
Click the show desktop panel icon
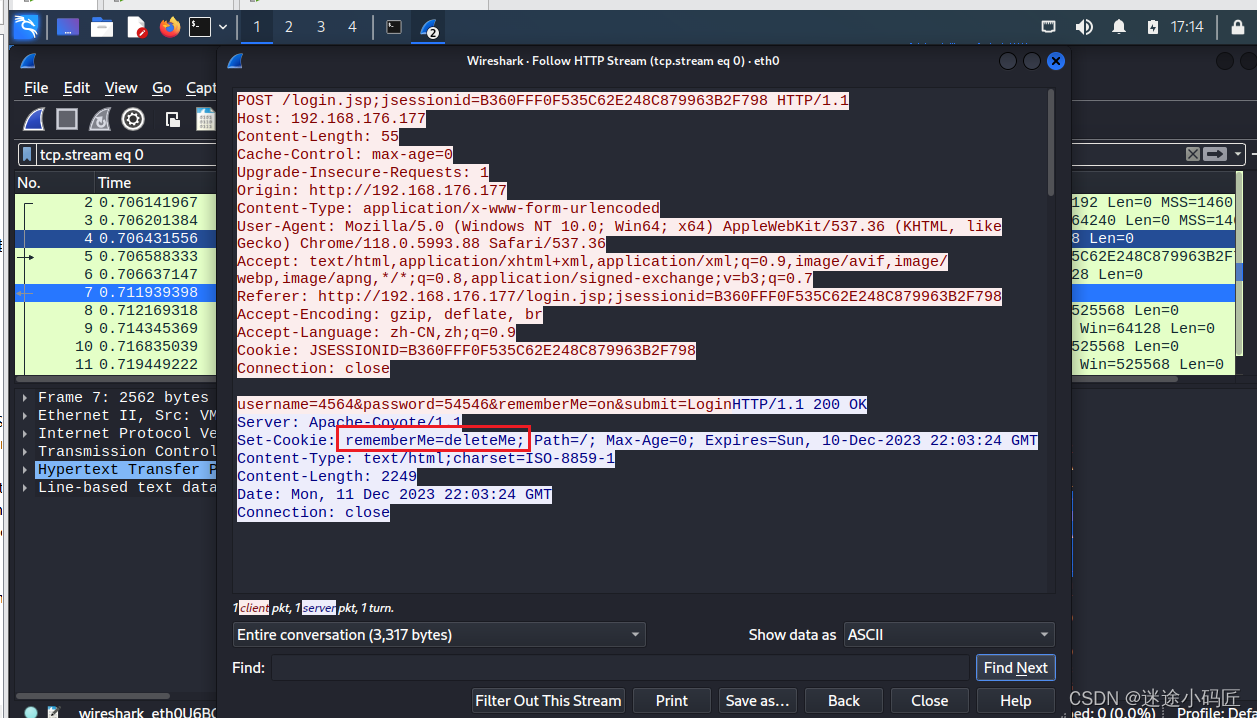click(68, 27)
